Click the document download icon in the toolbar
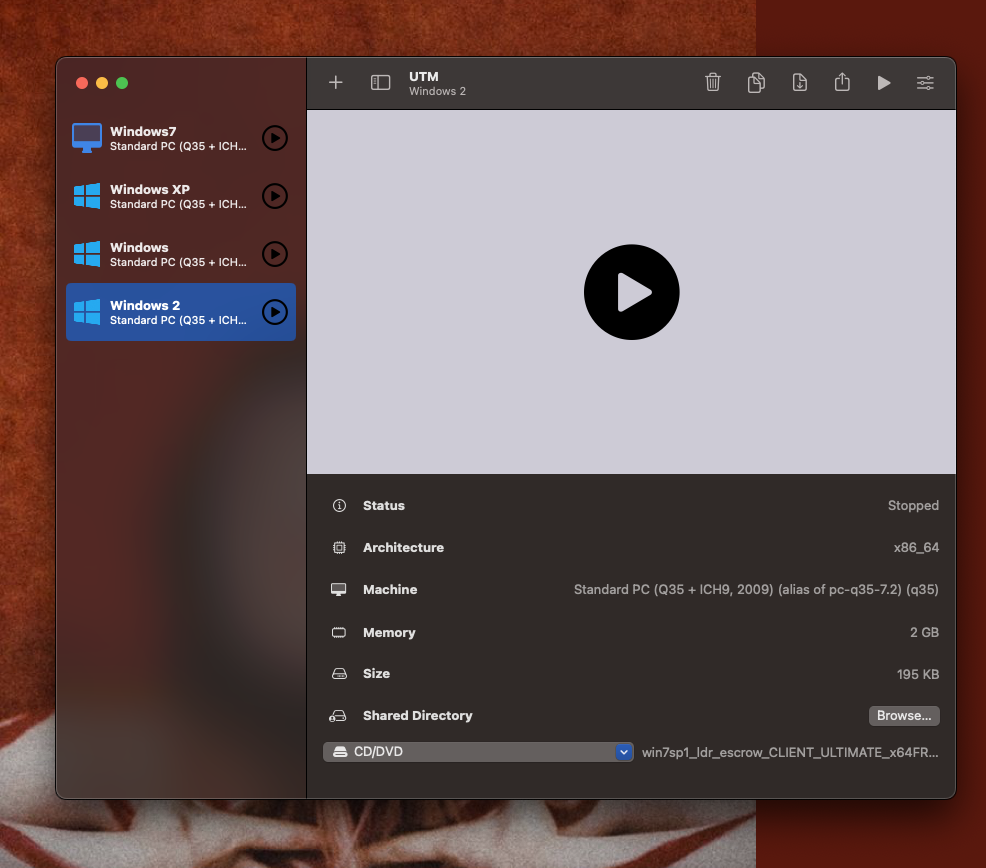Screen dimensions: 986x868 (799, 82)
